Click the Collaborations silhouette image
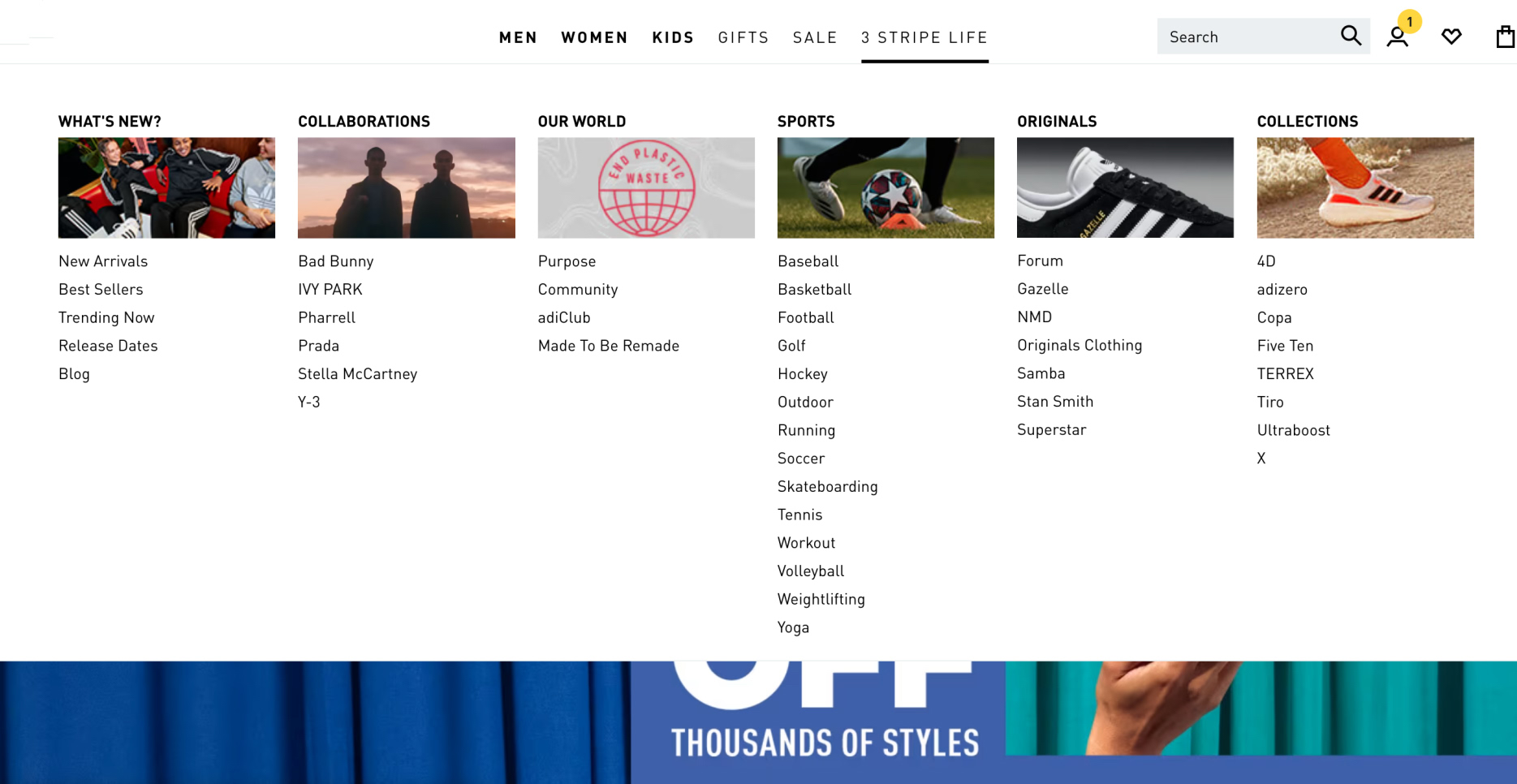The height and width of the screenshot is (784, 1517). (406, 187)
